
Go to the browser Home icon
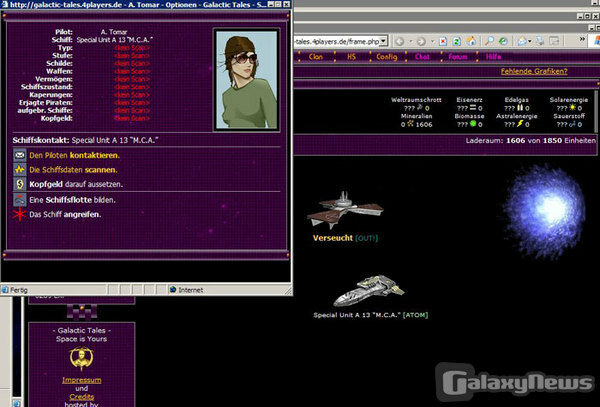471,41
